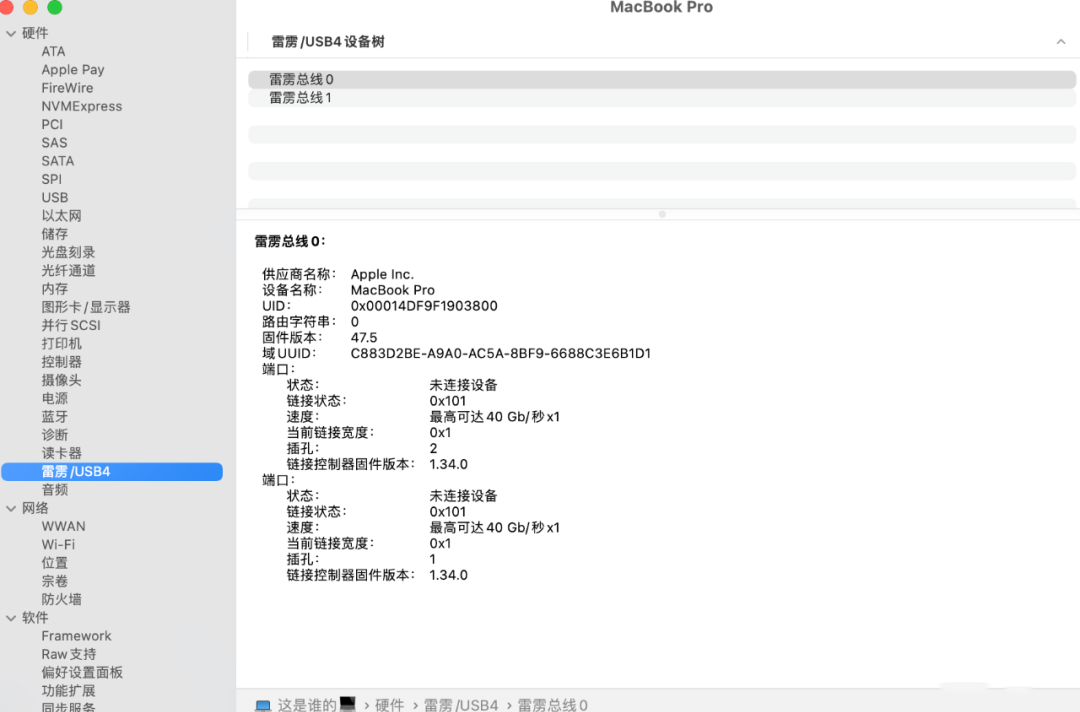Viewport: 1080px width, 712px height.
Task: Click domain UUID value C883D2BE-A9A0
Action: point(501,353)
